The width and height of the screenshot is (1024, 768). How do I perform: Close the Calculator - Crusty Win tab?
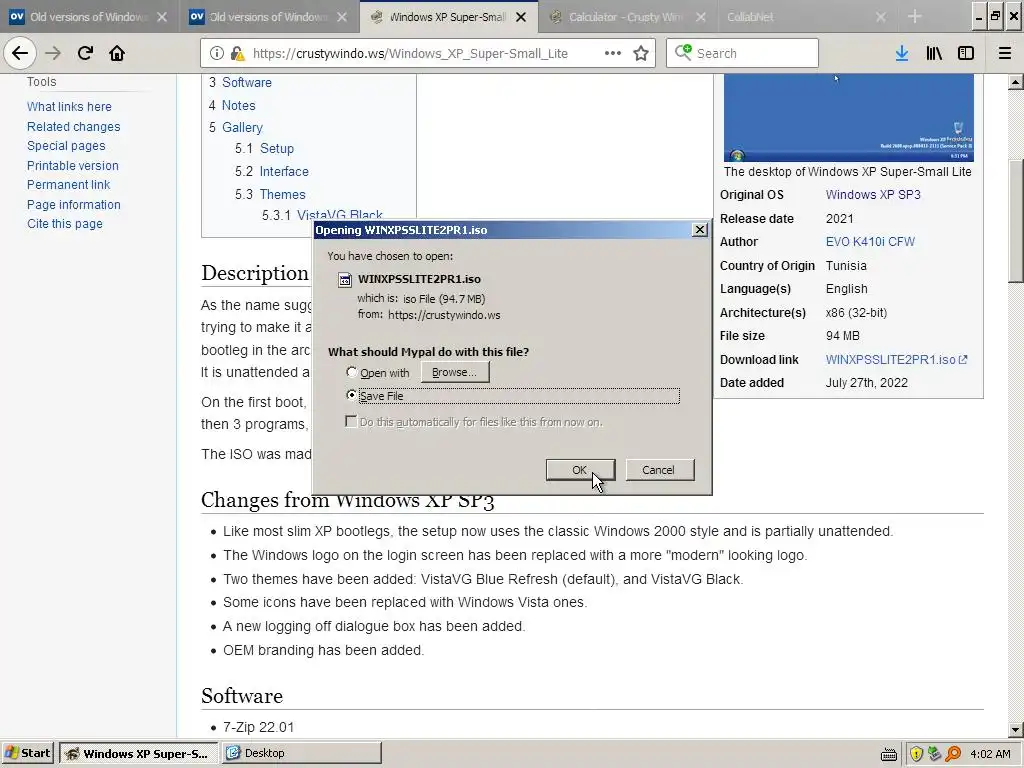pos(701,17)
